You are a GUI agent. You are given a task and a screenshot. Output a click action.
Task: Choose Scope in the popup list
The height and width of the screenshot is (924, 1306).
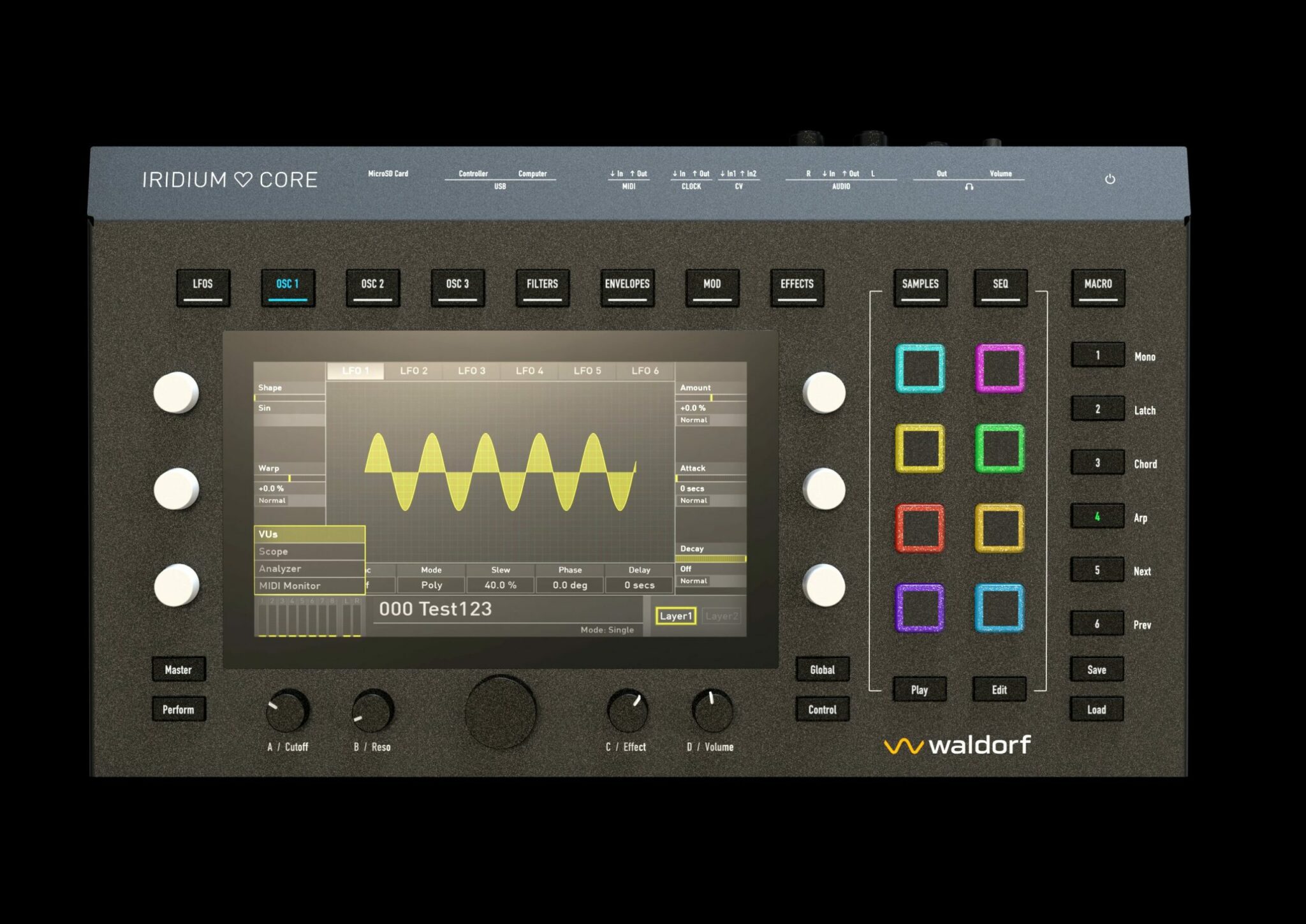point(310,552)
